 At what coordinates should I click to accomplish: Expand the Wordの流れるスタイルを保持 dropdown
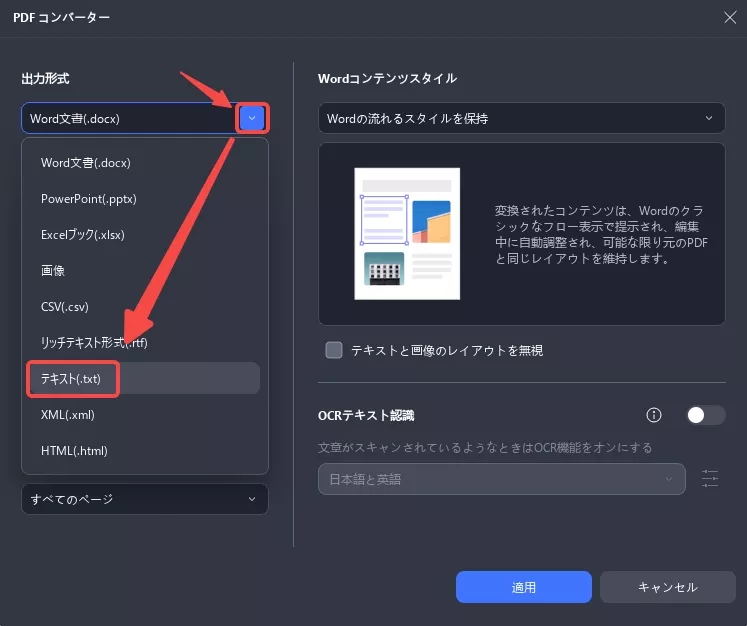click(x=522, y=118)
